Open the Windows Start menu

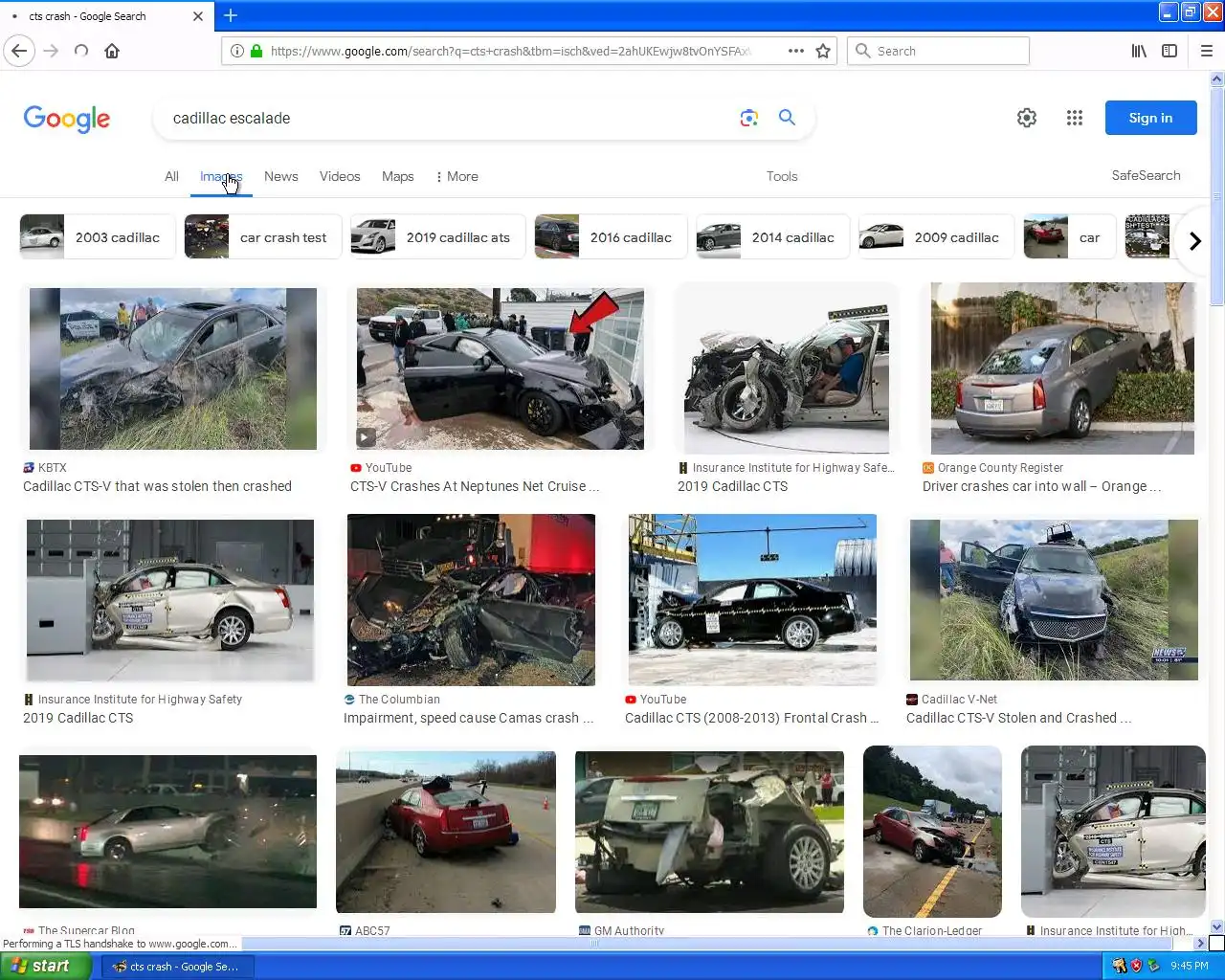[x=45, y=966]
